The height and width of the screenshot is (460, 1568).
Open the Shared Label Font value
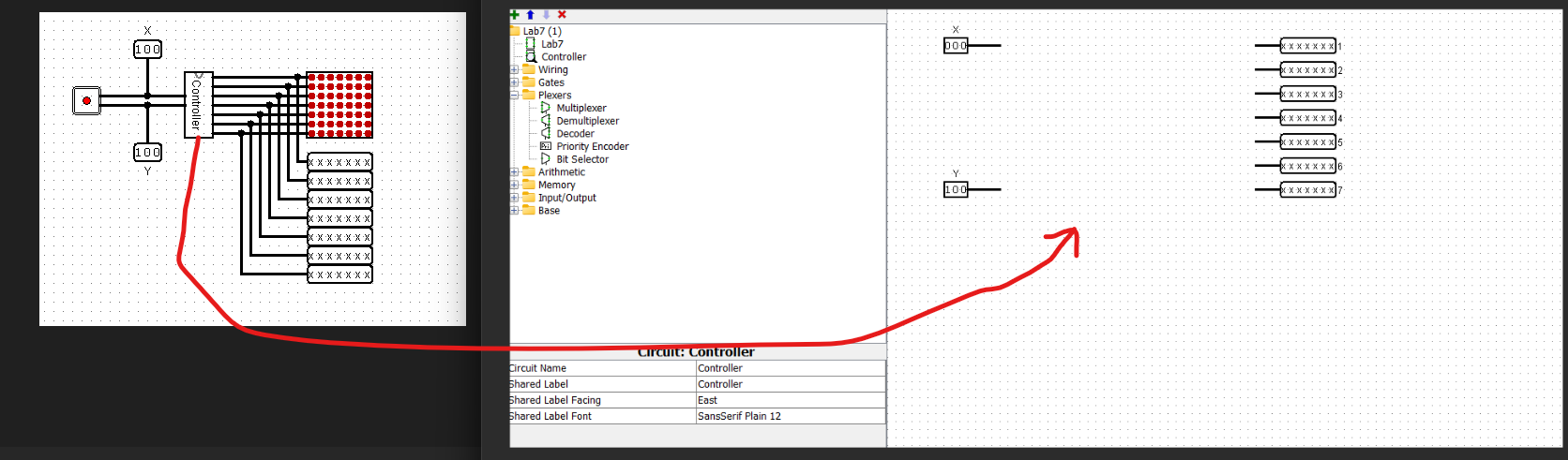click(x=791, y=416)
